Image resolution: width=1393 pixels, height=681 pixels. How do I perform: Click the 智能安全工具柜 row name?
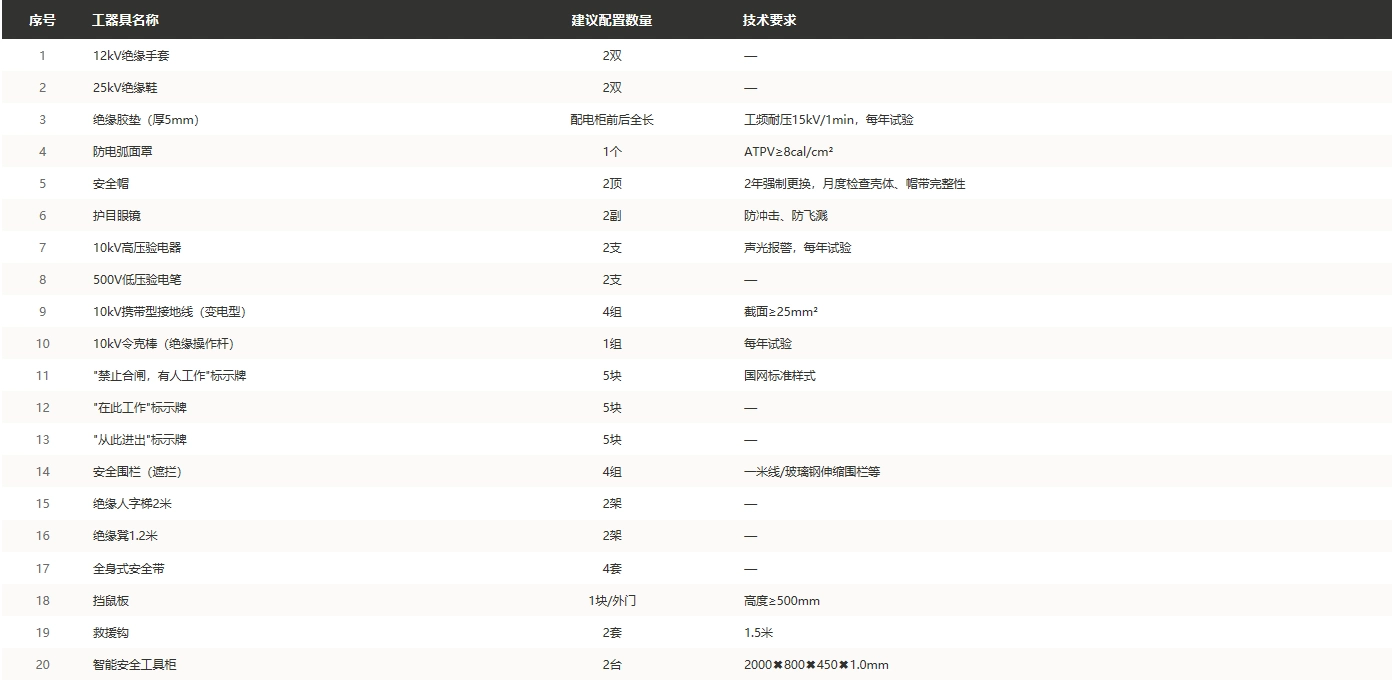point(135,665)
